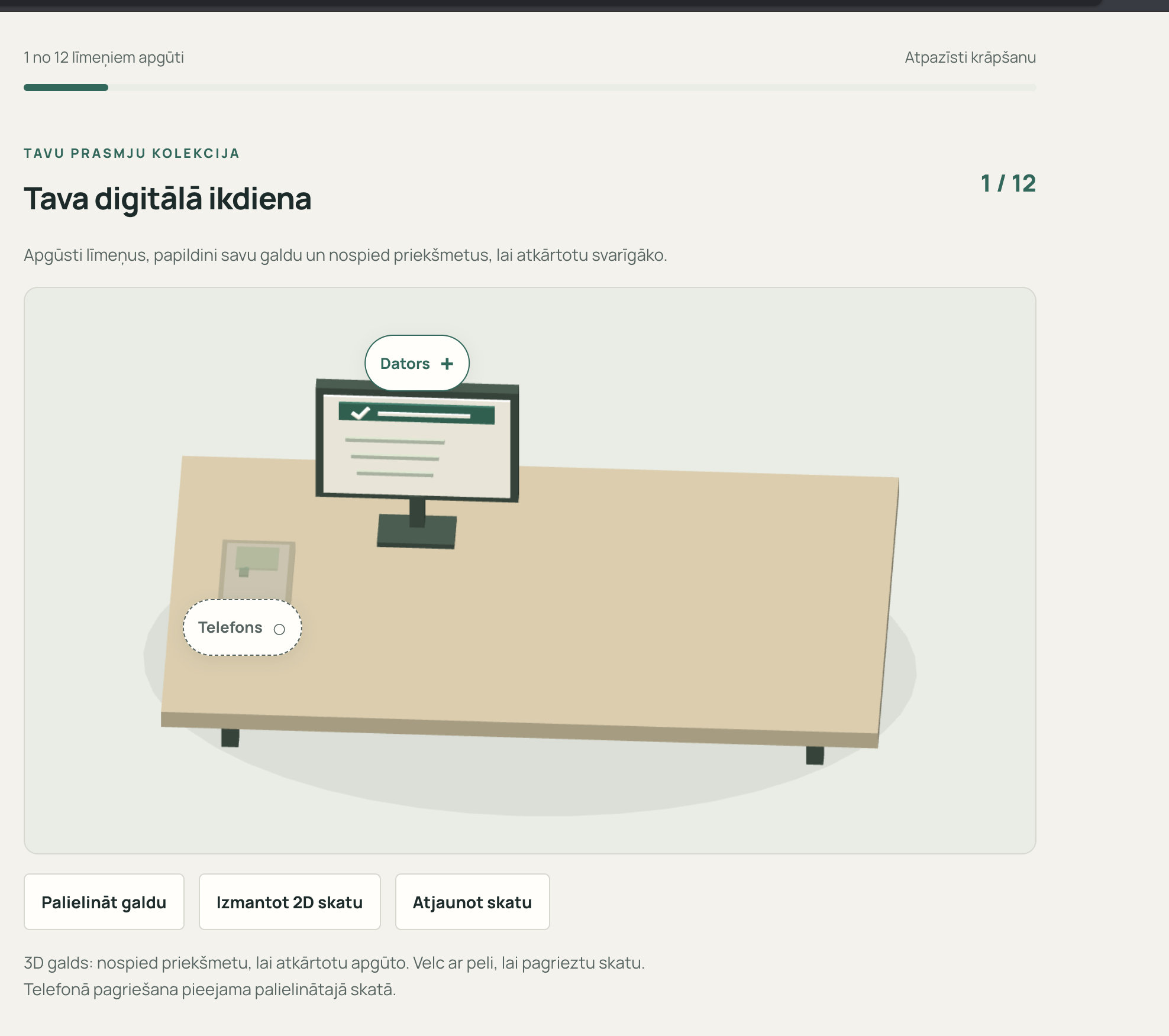Click the Atpazīsti krāpšanu text
Image resolution: width=1169 pixels, height=1036 pixels.
(970, 57)
